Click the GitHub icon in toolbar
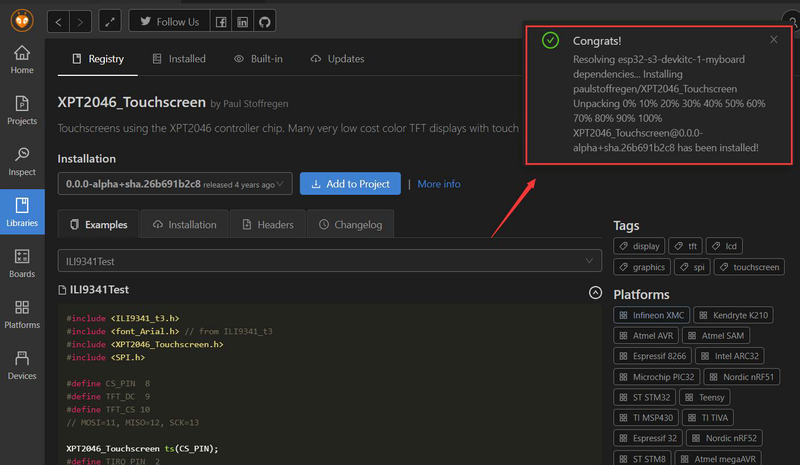 click(x=265, y=21)
